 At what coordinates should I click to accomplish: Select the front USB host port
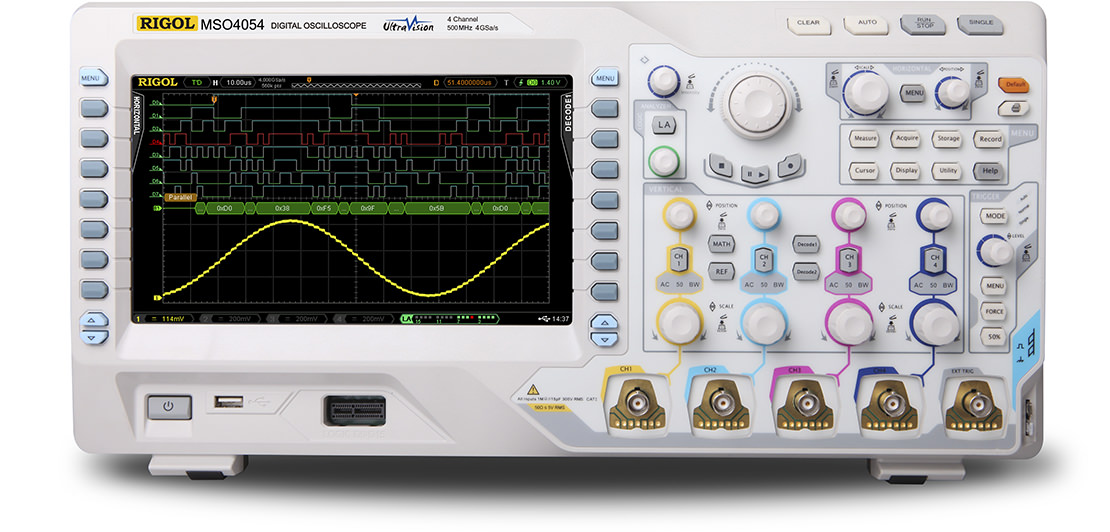[x=228, y=402]
